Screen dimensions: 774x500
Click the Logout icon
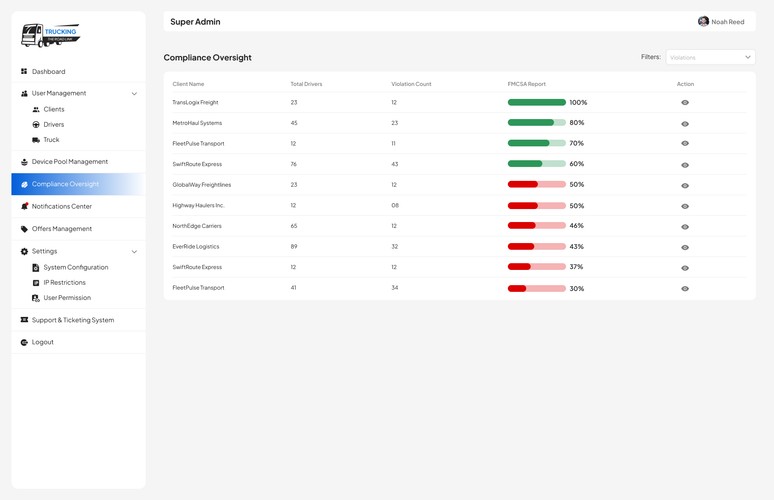point(24,343)
